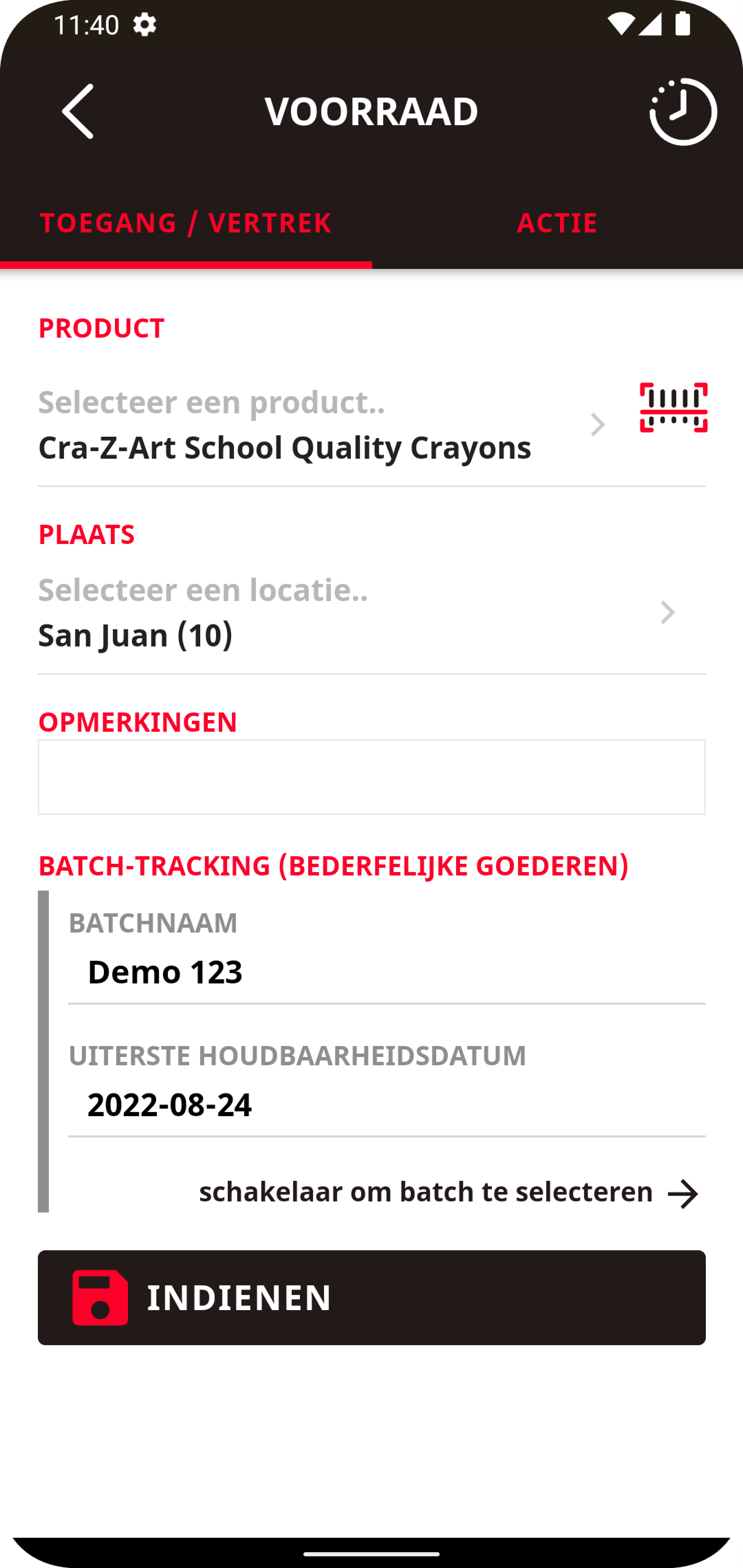Tap the arrow next to batch selection
The height and width of the screenshot is (1568, 743).
683,1194
